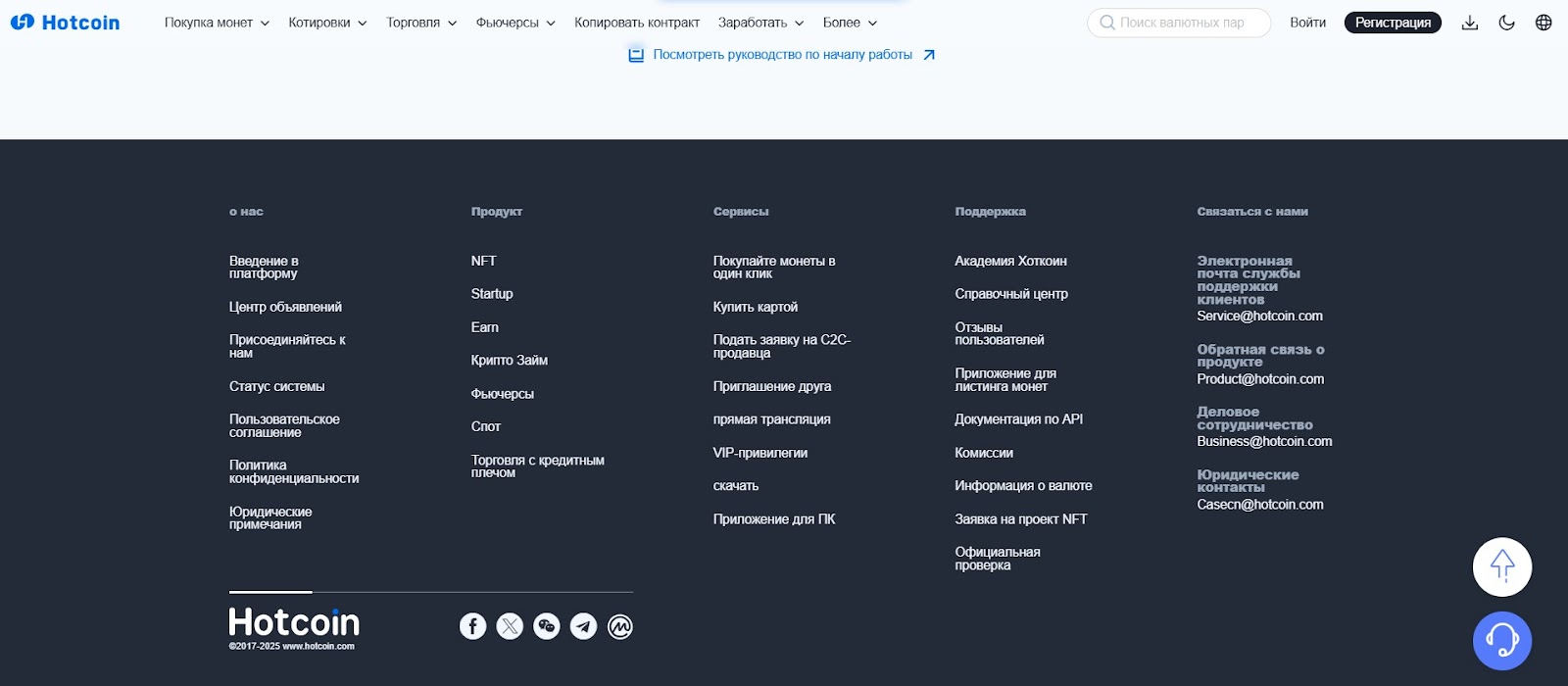Viewport: 1568px width, 686px height.
Task: Open скачать link
Action: coord(735,485)
